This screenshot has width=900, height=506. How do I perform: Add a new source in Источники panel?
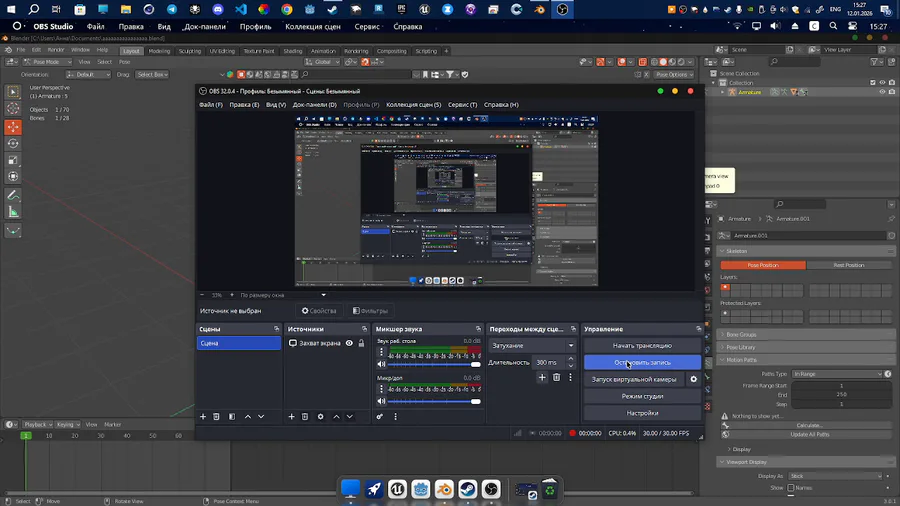point(291,417)
